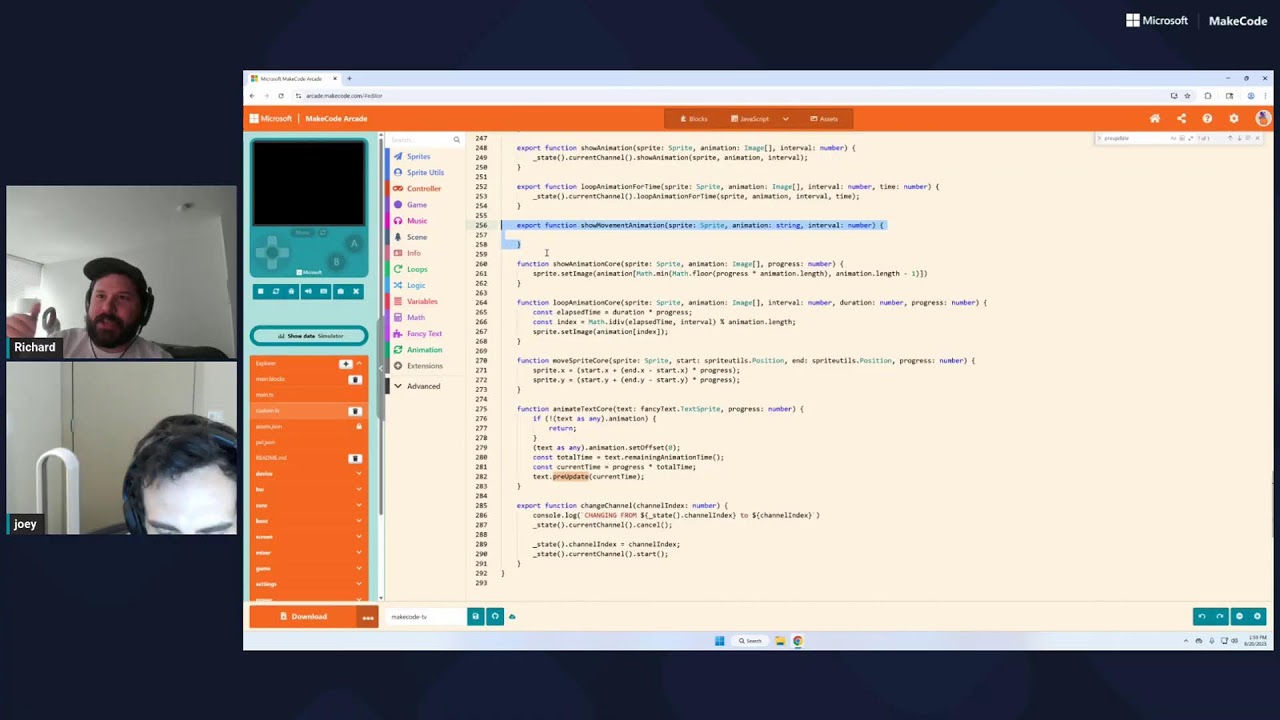Image resolution: width=1280 pixels, height=720 pixels.
Task: Select the JavaScript editor tab
Action: click(x=750, y=119)
